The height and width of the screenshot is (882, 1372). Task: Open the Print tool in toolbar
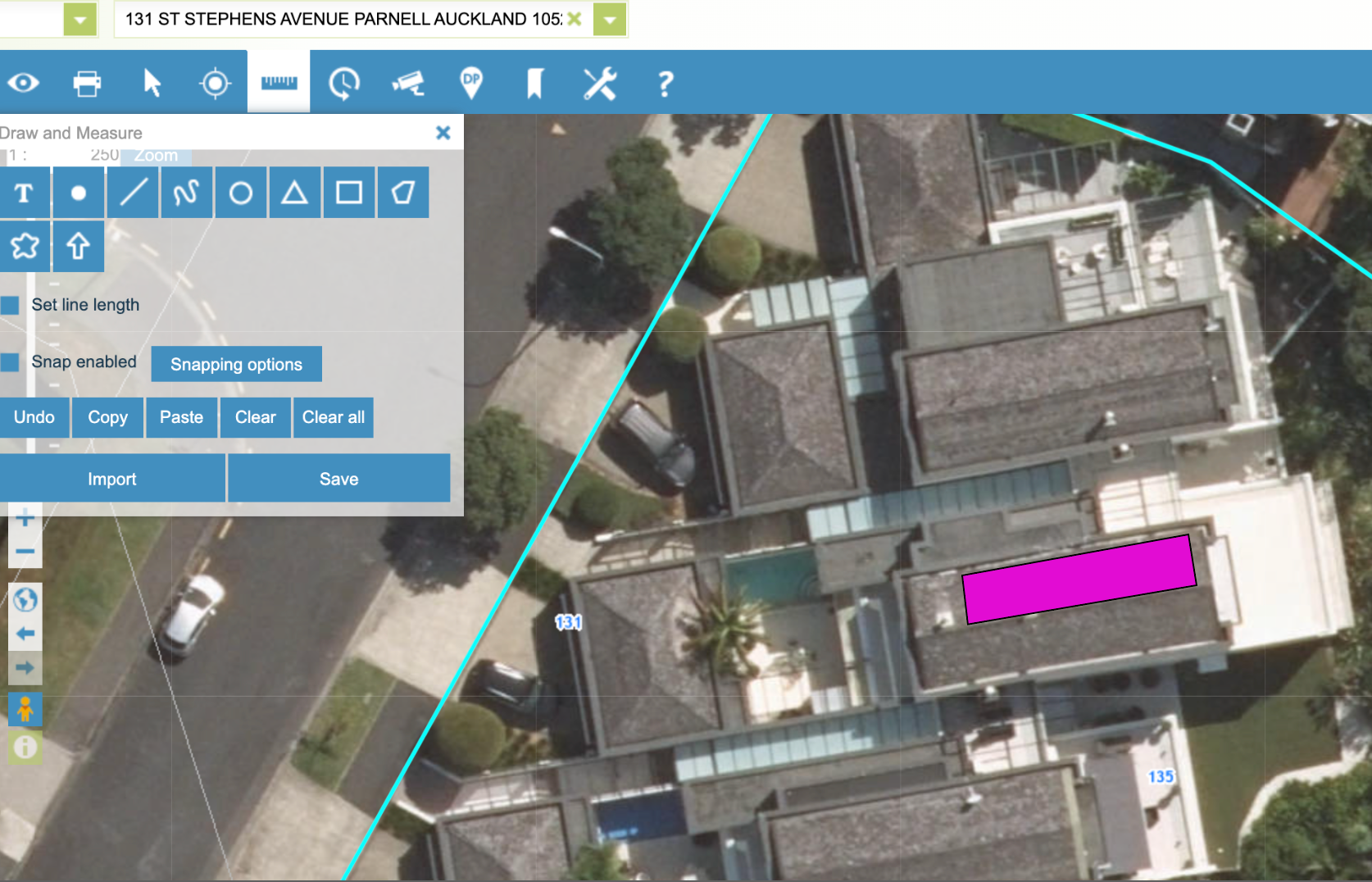coord(87,83)
